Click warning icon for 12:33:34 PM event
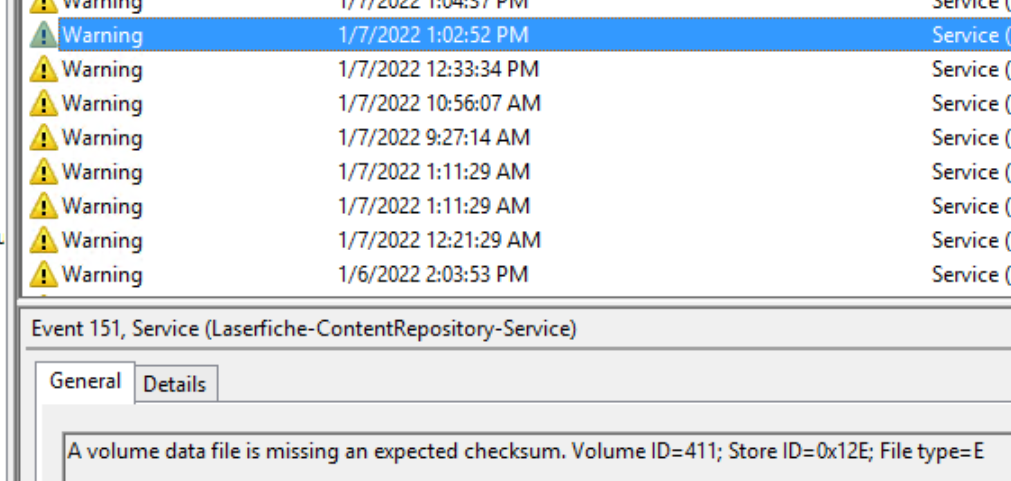The width and height of the screenshot is (1011, 481). pyautogui.click(x=43, y=69)
